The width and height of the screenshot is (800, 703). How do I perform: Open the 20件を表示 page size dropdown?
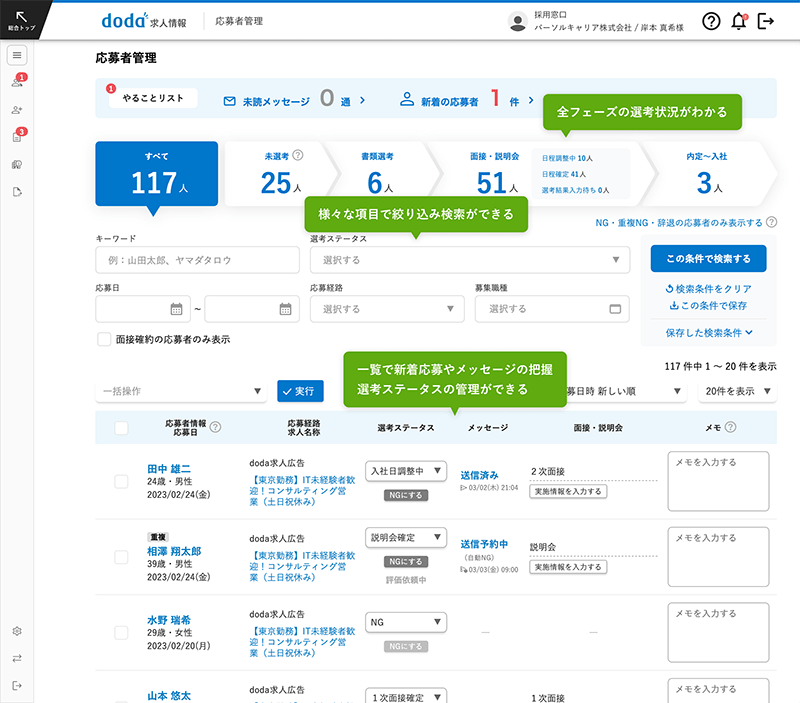[737, 391]
